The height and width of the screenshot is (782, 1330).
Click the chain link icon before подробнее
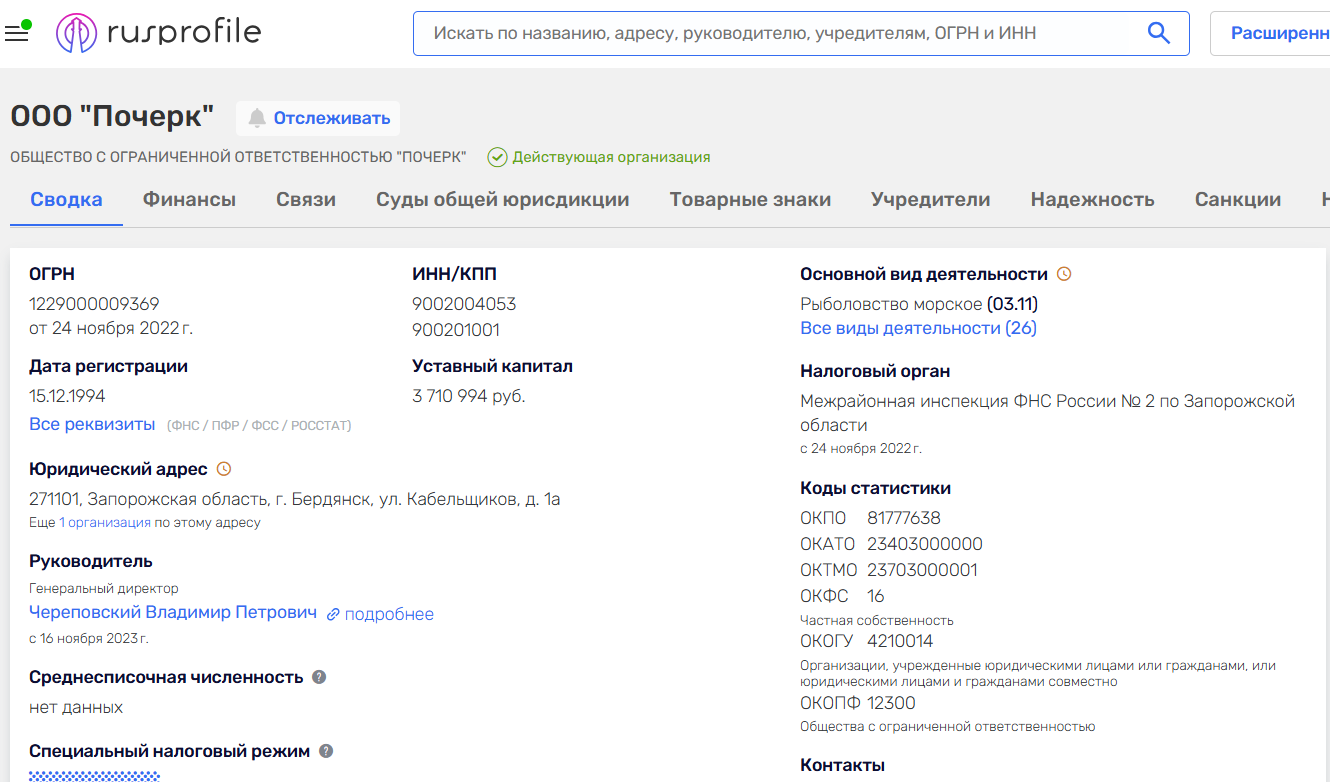333,614
